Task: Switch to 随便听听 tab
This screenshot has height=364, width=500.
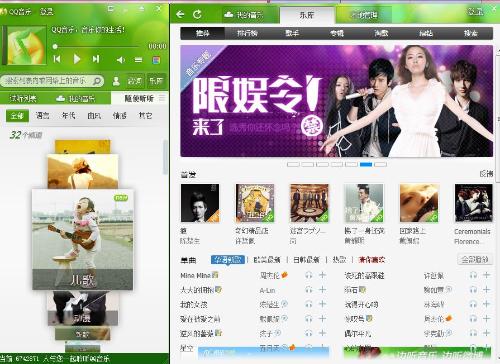Action: [x=139, y=98]
